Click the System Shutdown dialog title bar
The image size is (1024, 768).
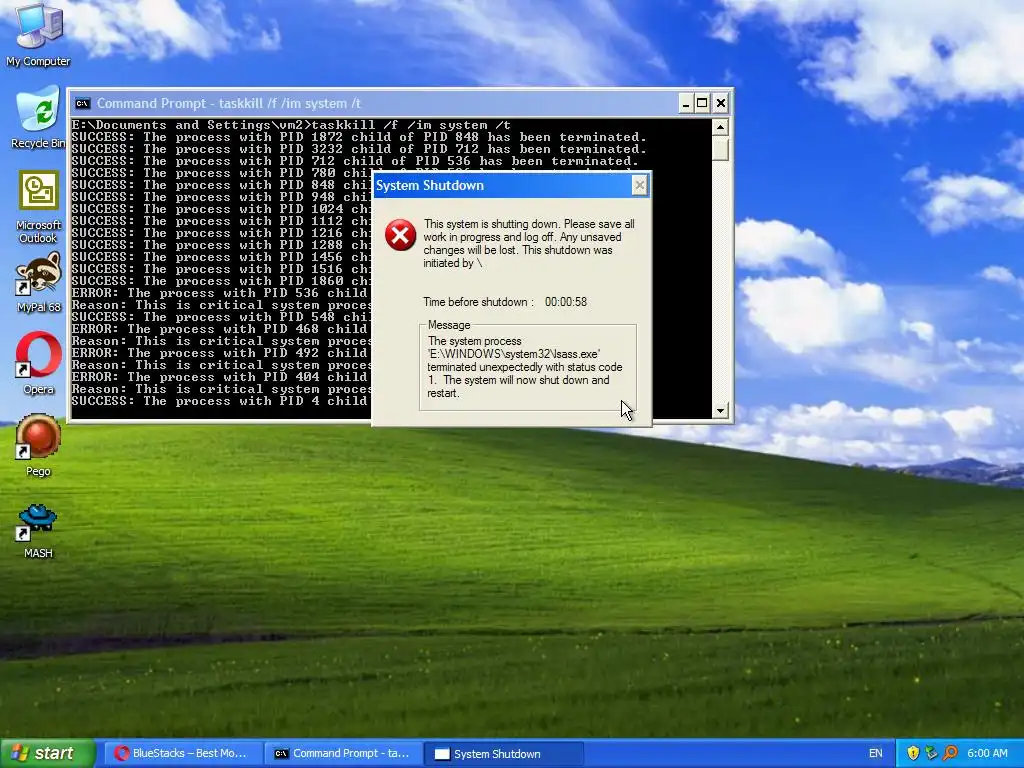pyautogui.click(x=503, y=185)
